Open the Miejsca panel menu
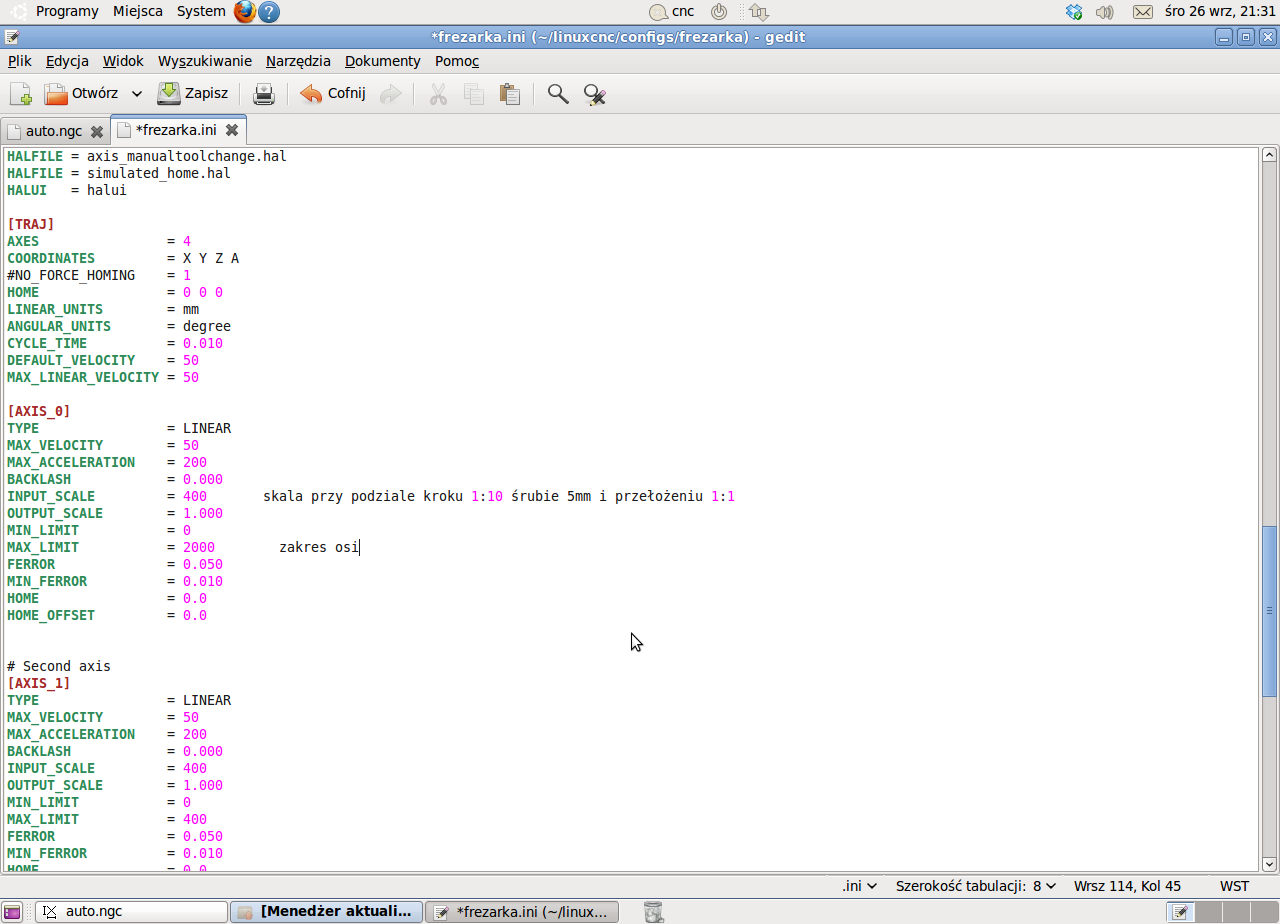1280x924 pixels. [138, 11]
